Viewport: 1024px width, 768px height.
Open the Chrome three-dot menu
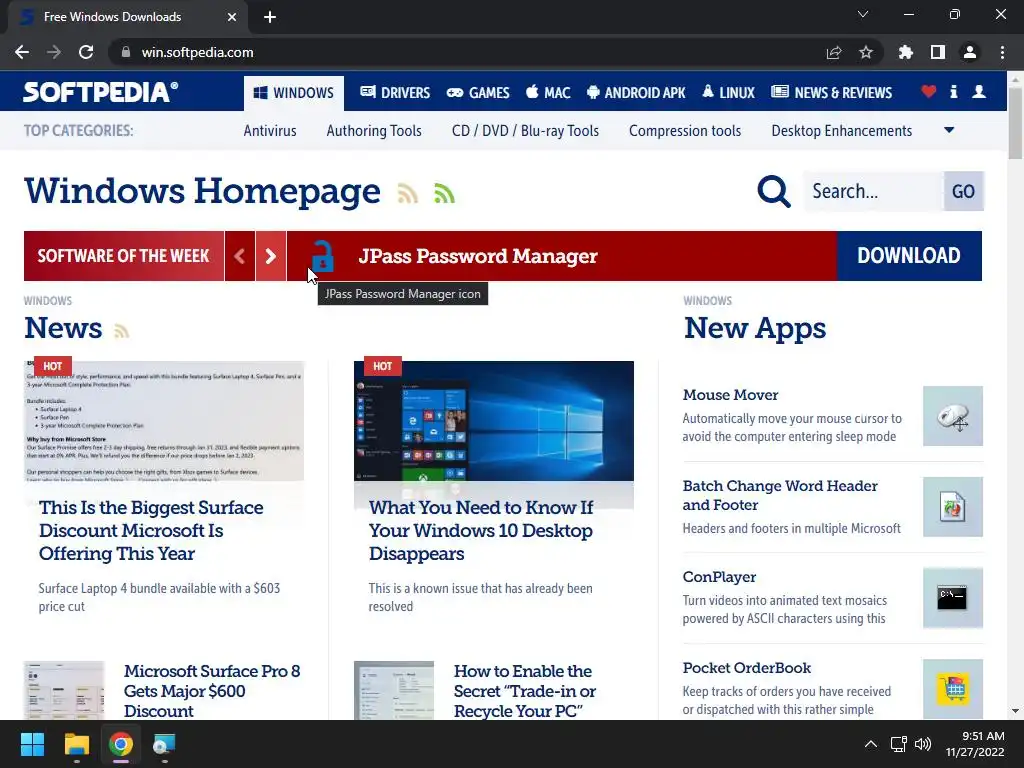[1002, 52]
